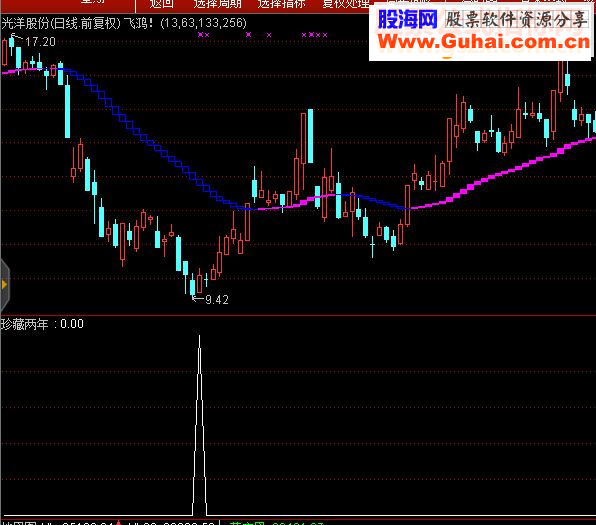Click the 股海网 logo
The image size is (596, 525).
pyautogui.click(x=407, y=19)
